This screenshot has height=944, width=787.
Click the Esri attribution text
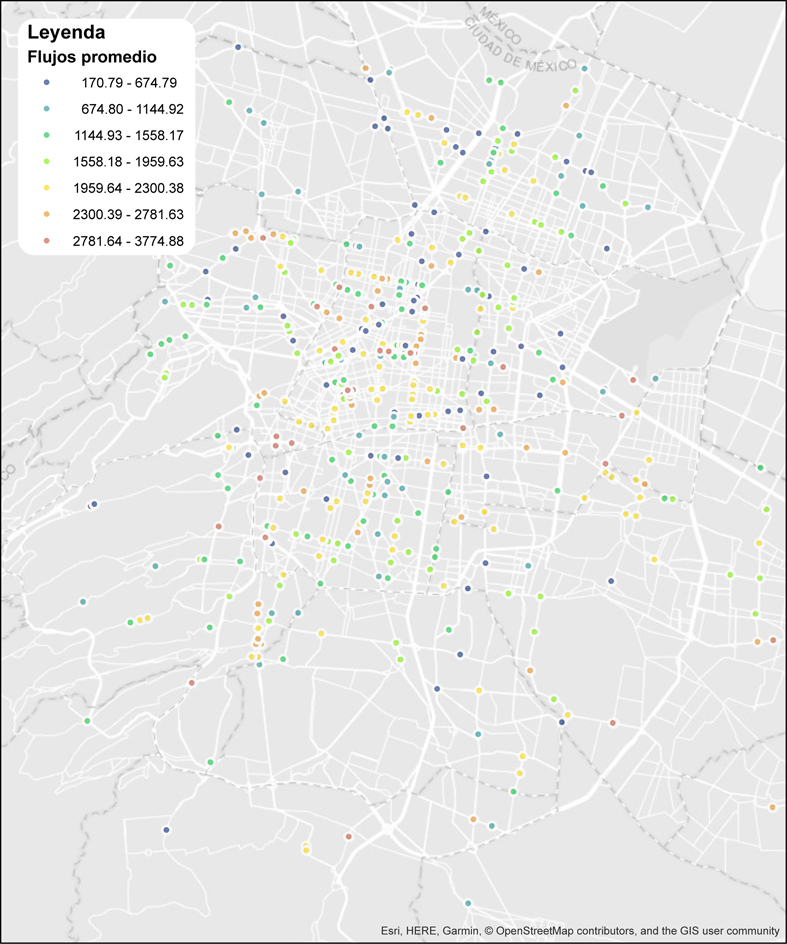392,930
